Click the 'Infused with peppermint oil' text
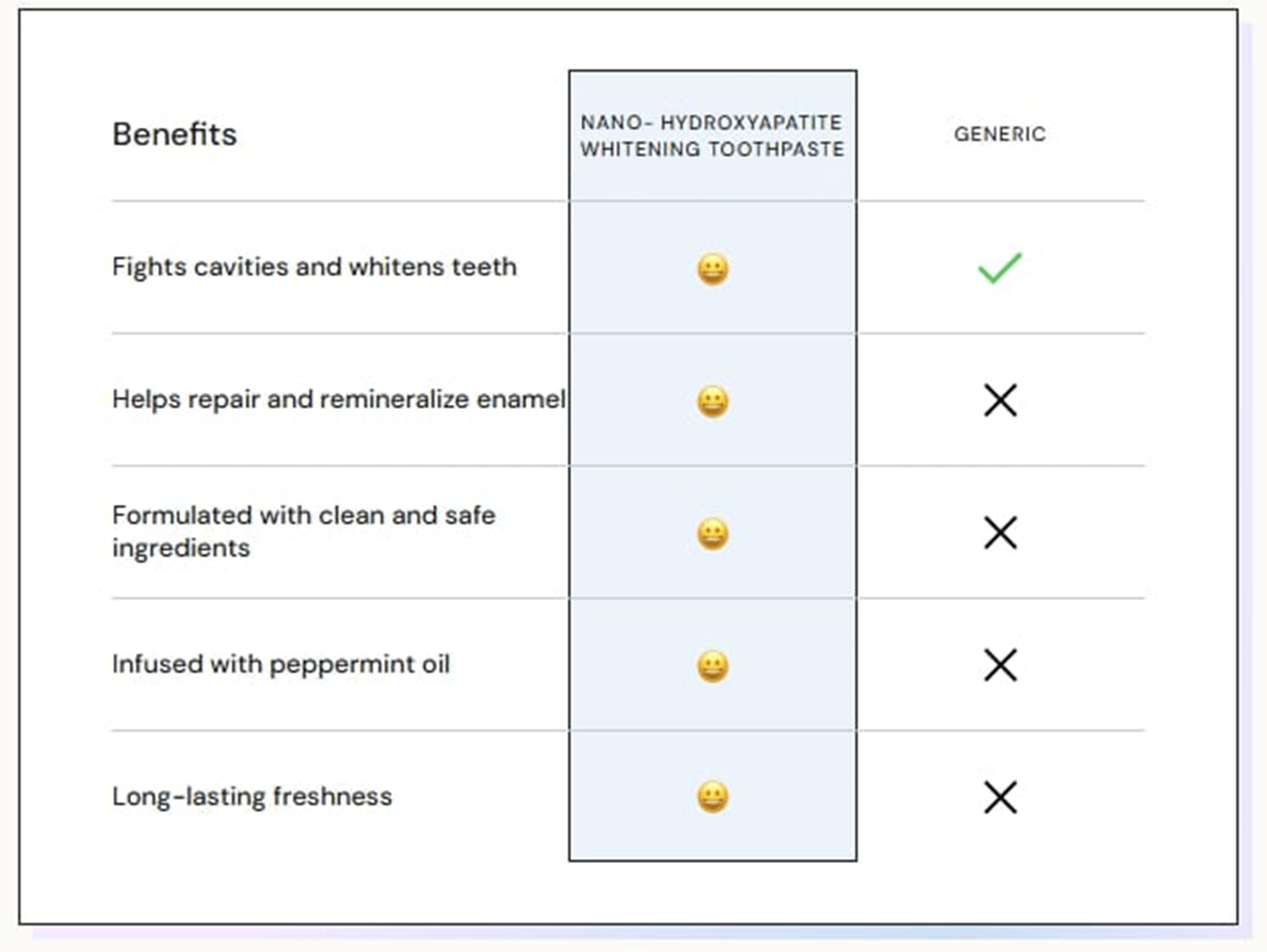 281,664
